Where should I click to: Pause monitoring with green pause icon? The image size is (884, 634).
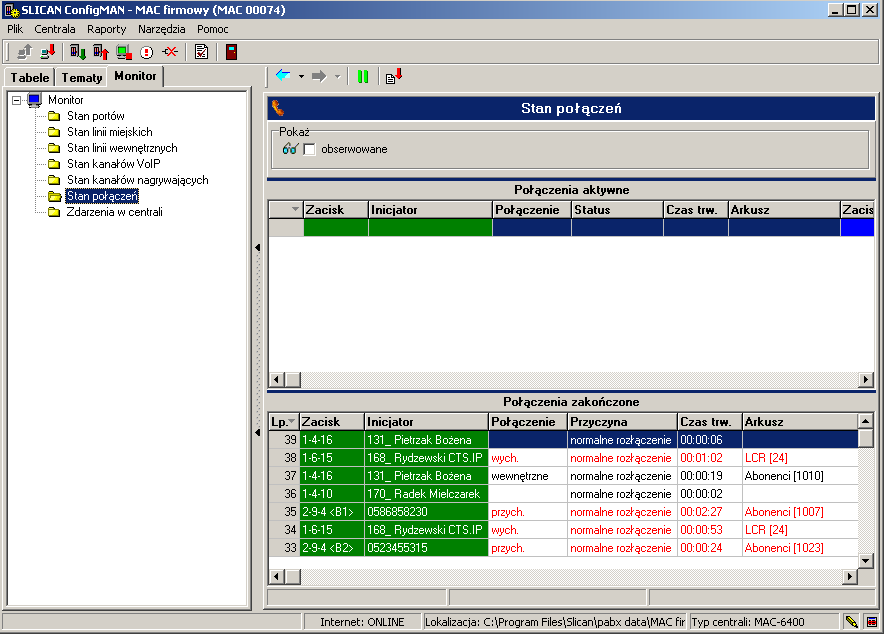pos(363,77)
